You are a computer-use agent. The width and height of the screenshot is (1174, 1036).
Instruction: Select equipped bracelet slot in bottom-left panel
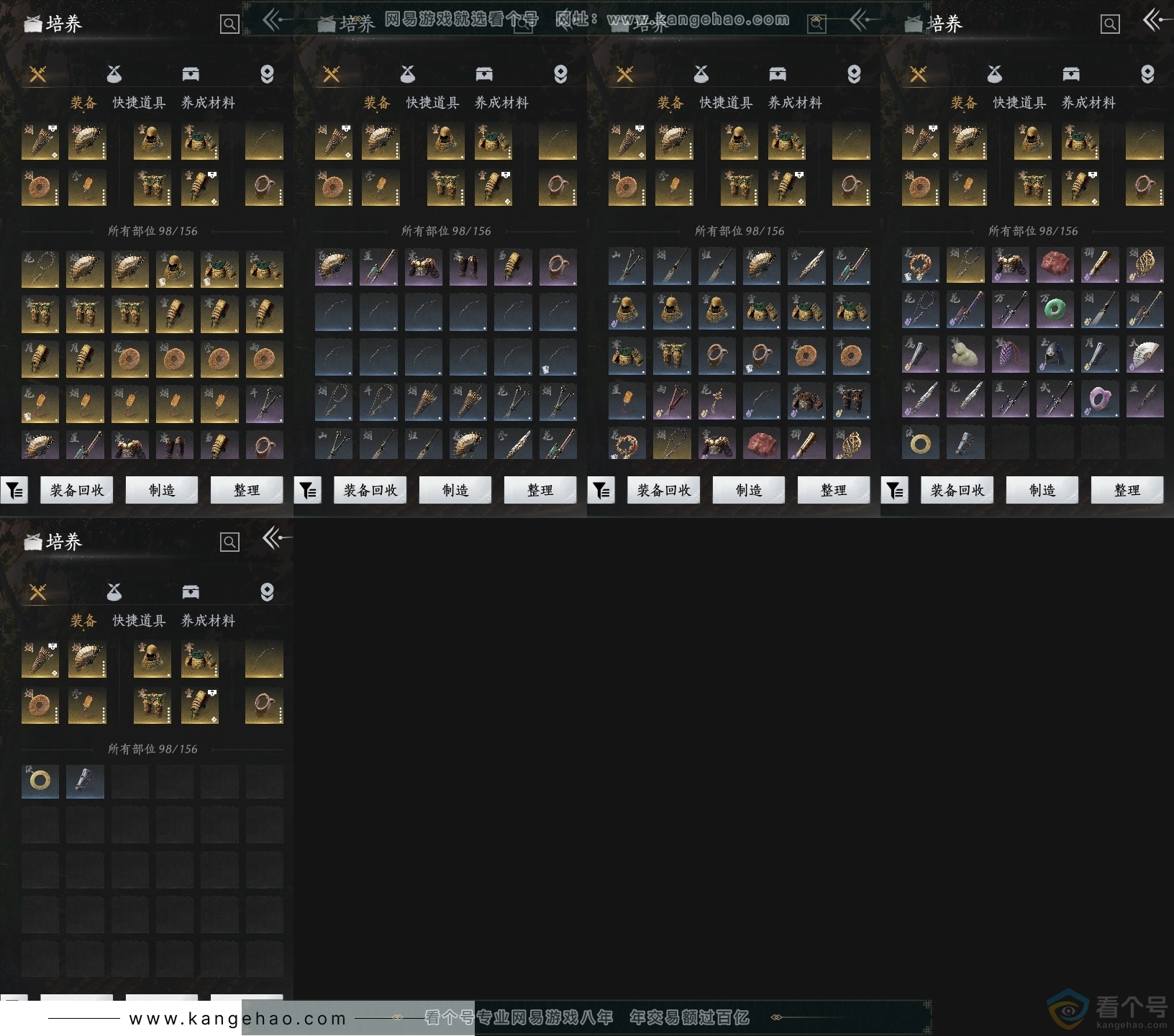[x=264, y=705]
